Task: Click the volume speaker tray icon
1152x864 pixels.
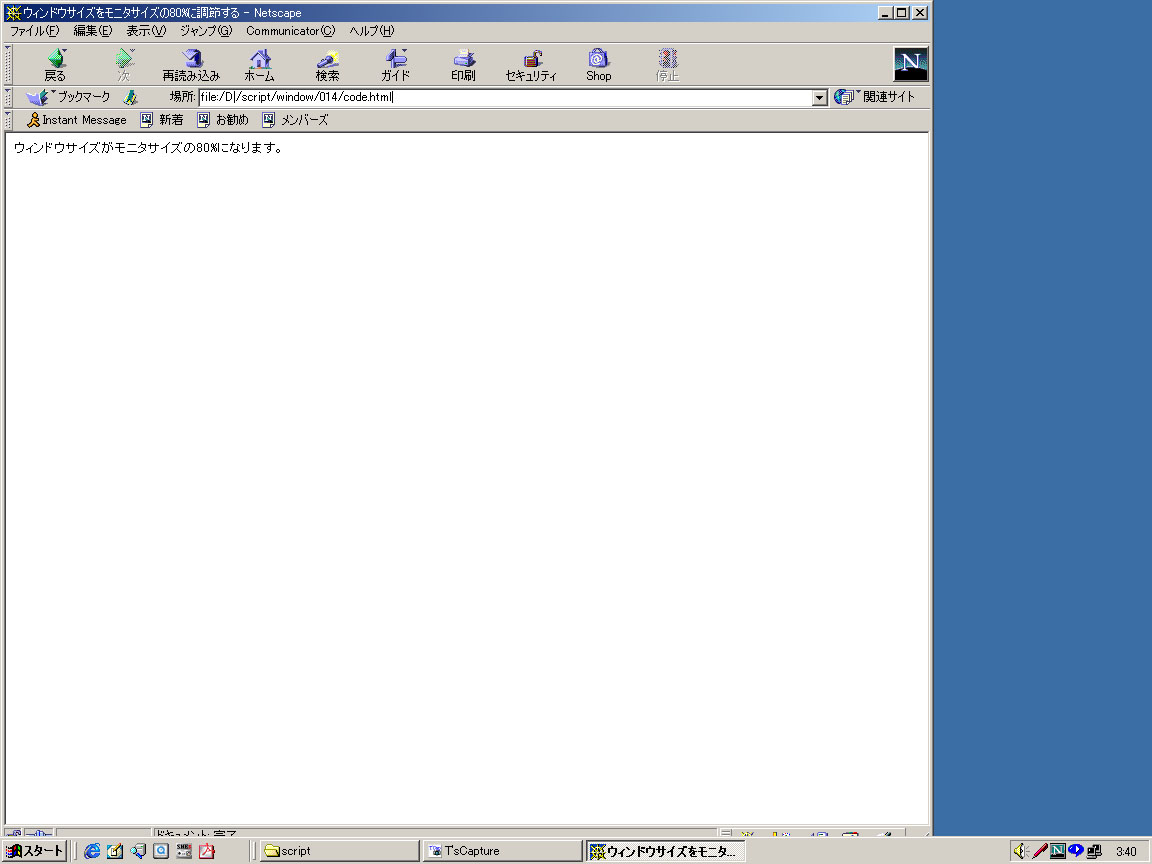Action: pyautogui.click(x=1021, y=851)
